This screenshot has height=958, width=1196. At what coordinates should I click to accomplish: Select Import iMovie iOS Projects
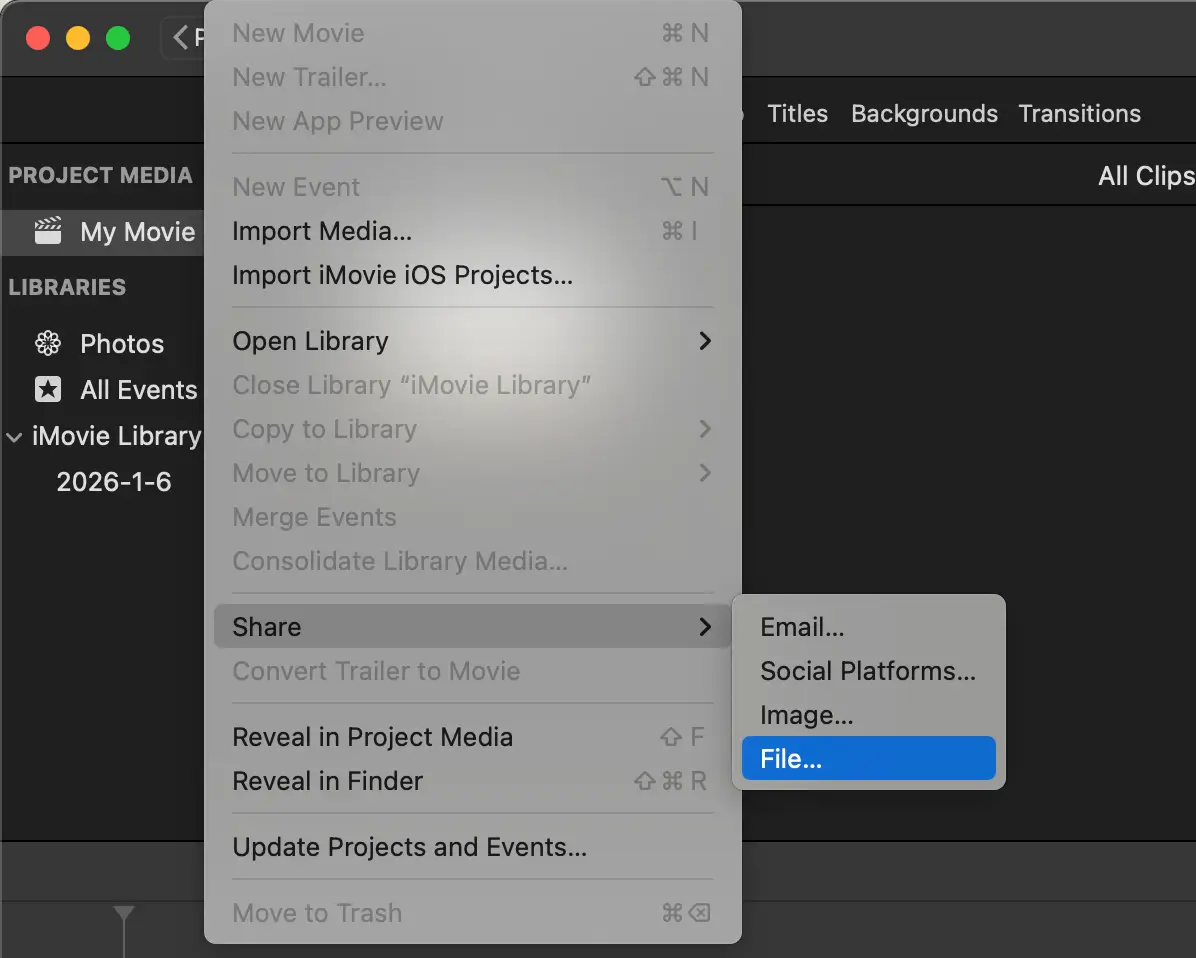point(402,275)
